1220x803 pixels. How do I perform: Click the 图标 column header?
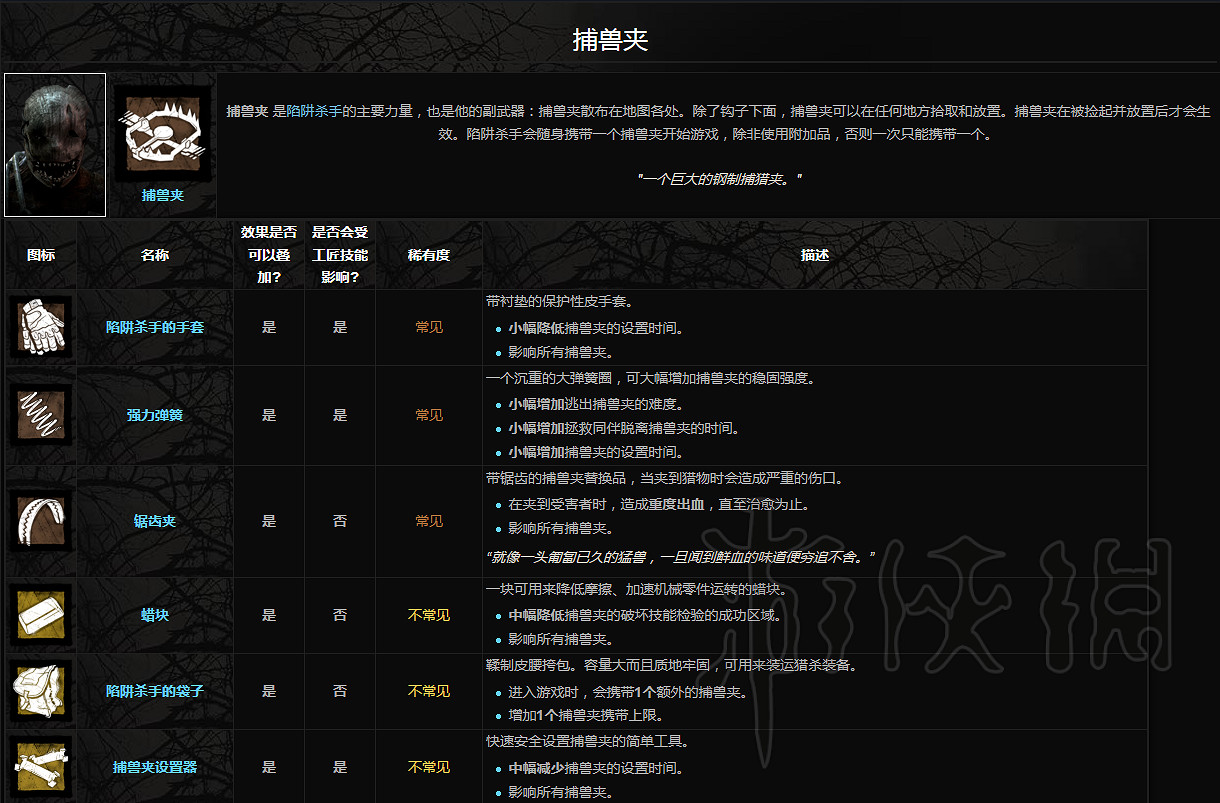point(41,255)
